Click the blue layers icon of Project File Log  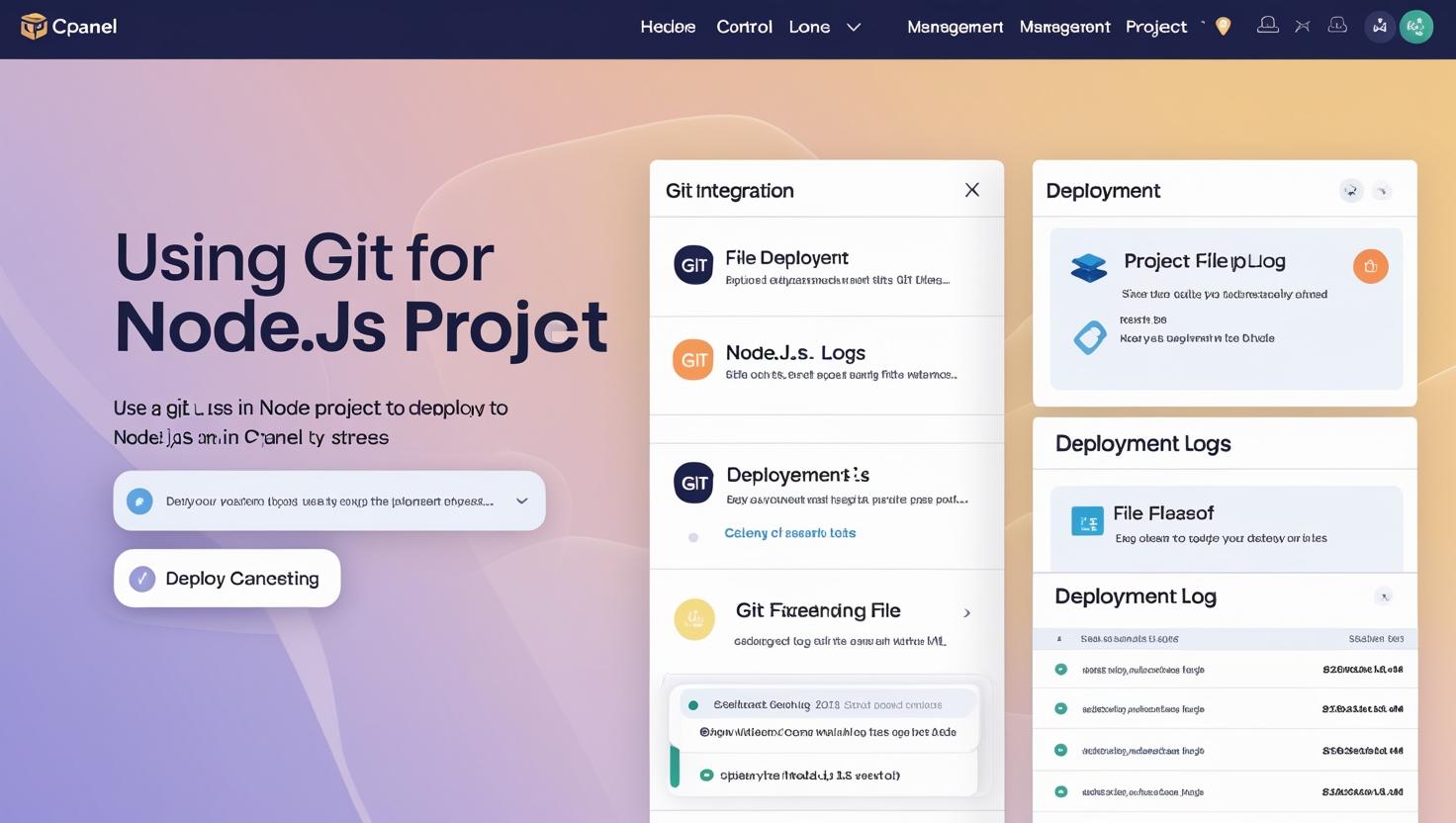(1089, 267)
